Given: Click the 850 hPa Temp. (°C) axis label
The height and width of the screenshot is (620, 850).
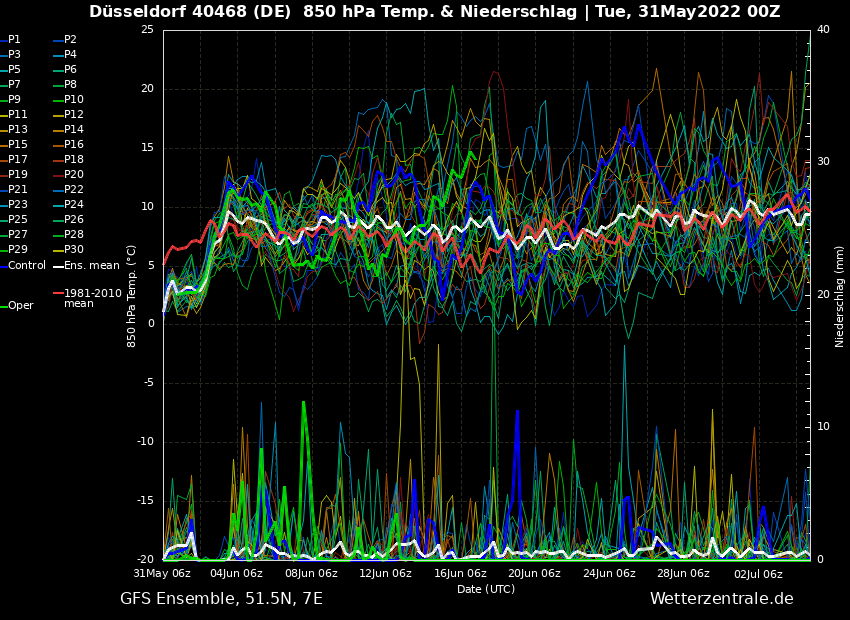Looking at the screenshot, I should point(132,296).
